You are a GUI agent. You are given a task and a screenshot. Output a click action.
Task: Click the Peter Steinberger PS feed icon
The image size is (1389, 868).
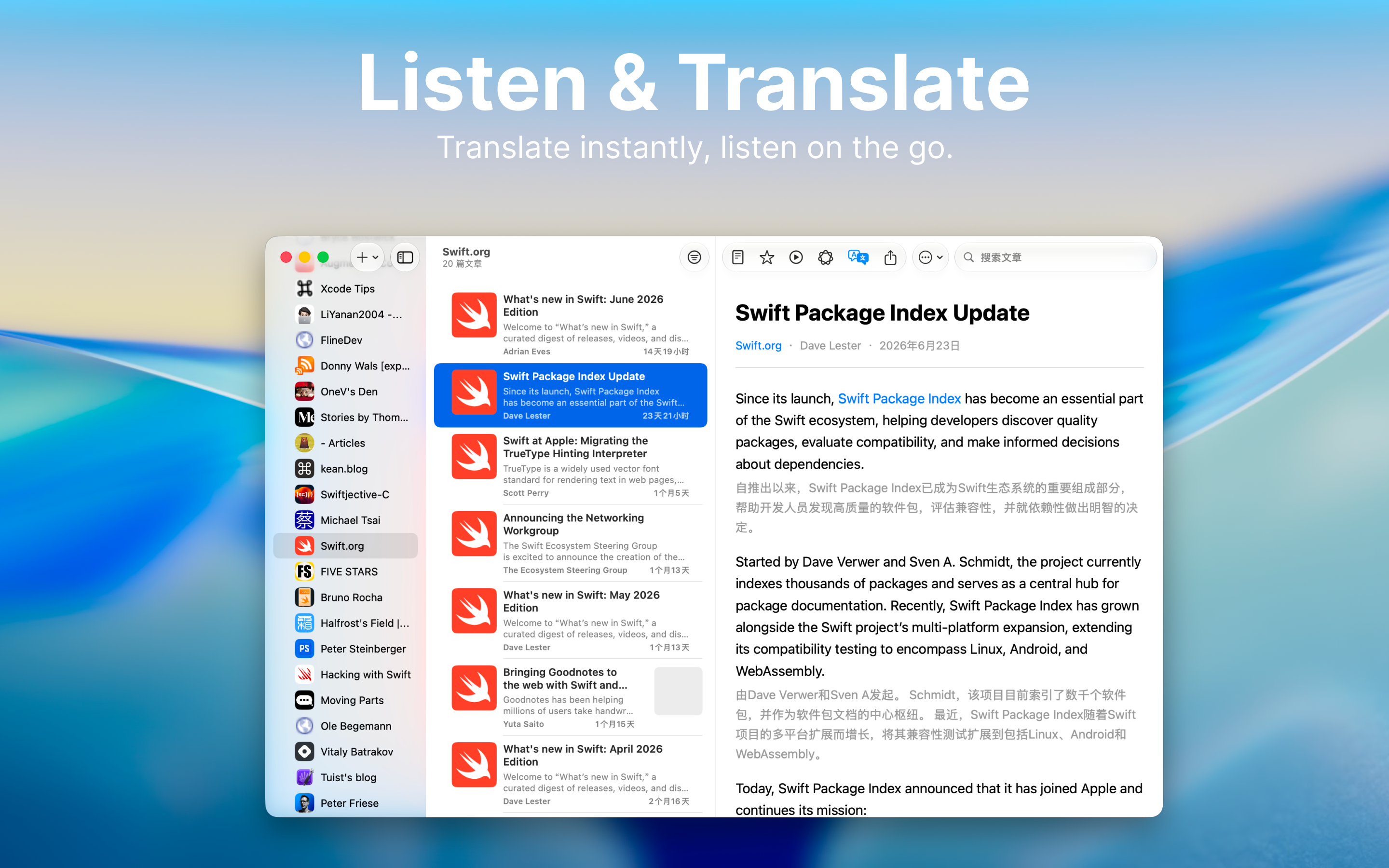(304, 649)
